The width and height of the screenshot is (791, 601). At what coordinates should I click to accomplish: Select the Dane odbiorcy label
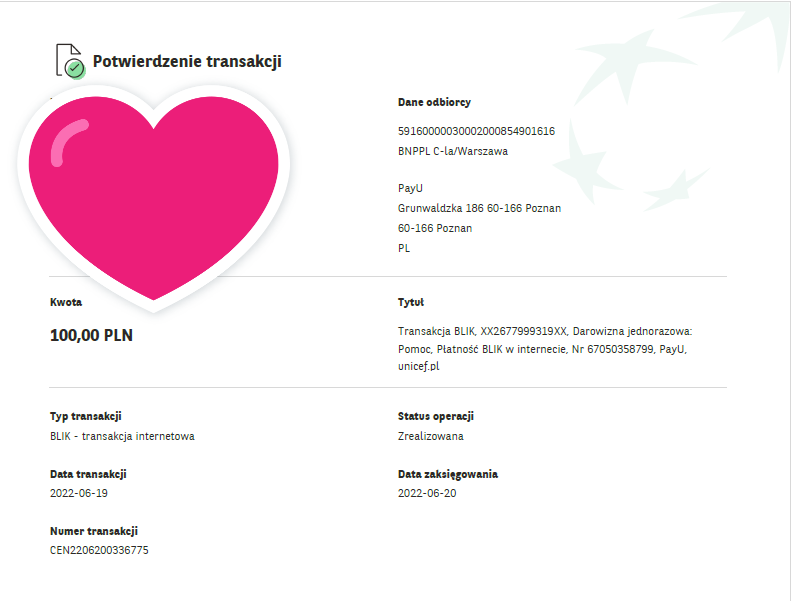[x=434, y=102]
